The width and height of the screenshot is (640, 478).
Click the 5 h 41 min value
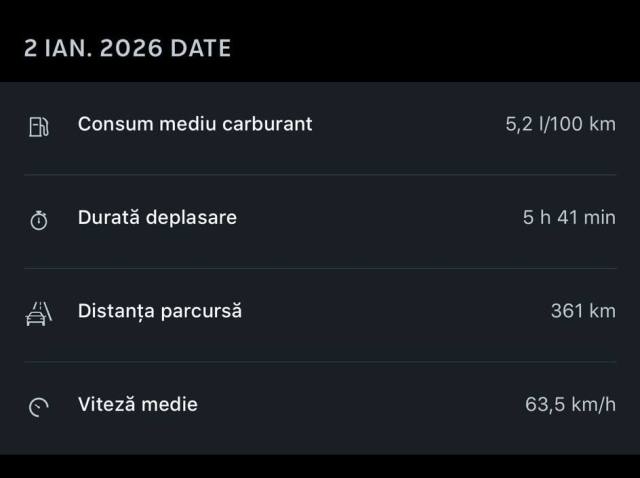(569, 217)
